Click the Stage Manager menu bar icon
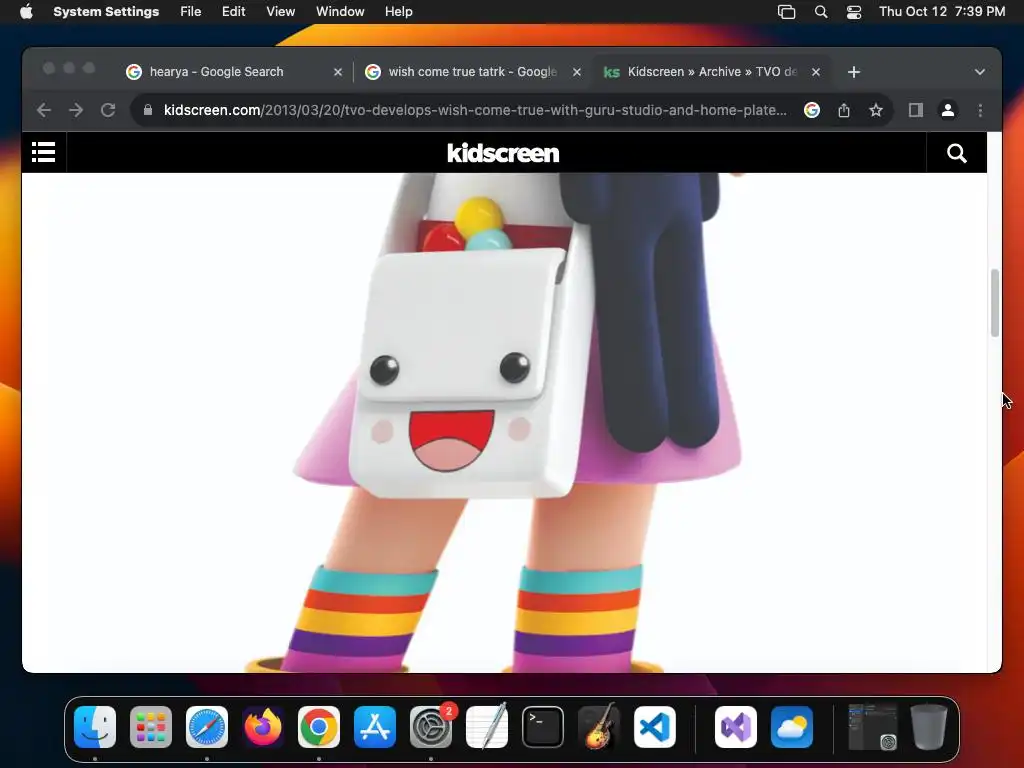The width and height of the screenshot is (1024, 768). [x=786, y=12]
